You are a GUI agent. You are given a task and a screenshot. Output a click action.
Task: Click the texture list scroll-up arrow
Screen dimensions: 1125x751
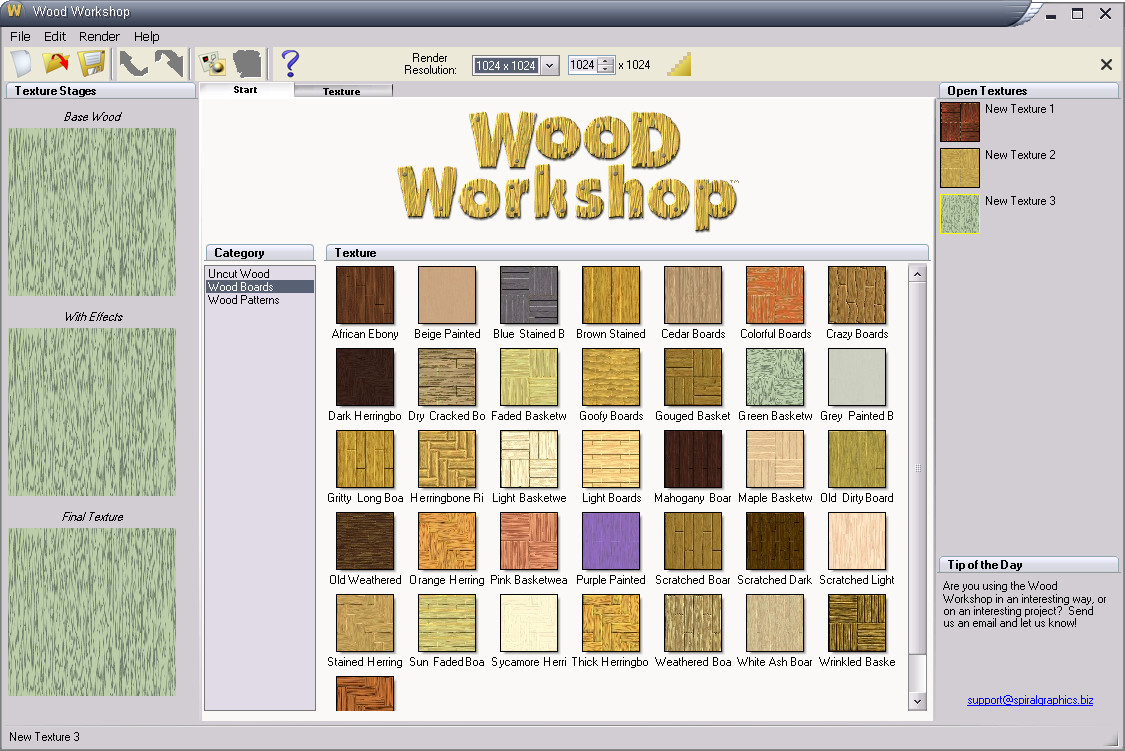[x=917, y=274]
